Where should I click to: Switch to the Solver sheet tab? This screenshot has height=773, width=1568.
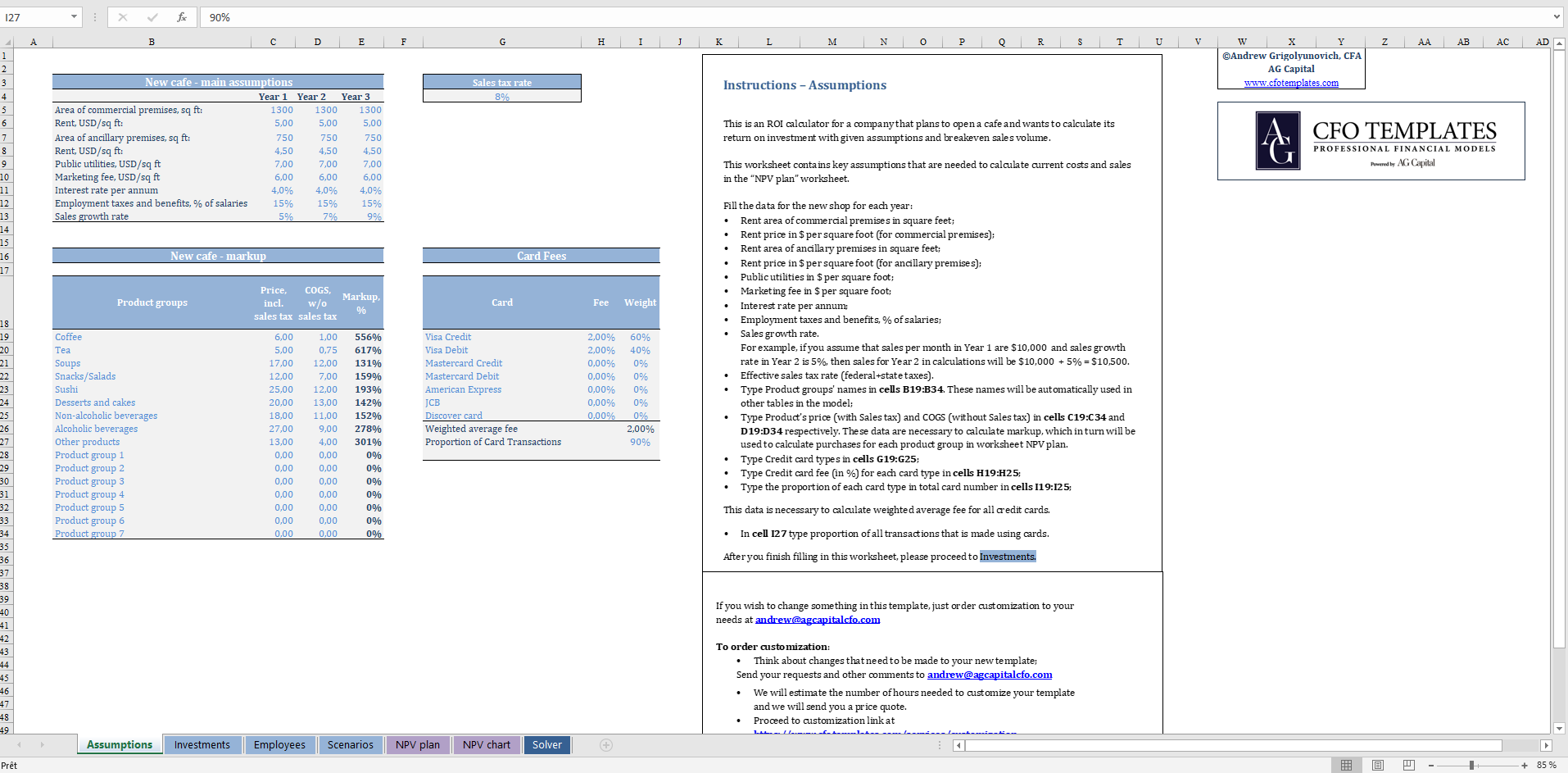pyautogui.click(x=547, y=745)
